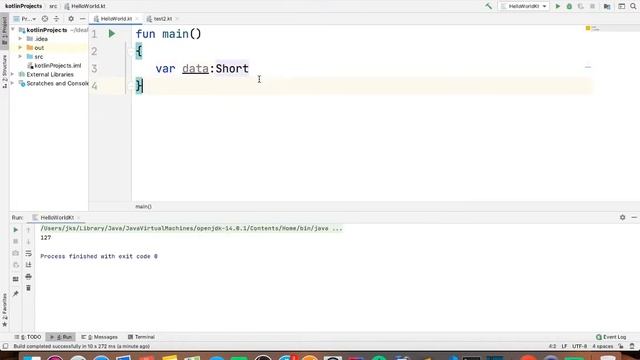The width and height of the screenshot is (640, 360).
Task: Open Search Everywhere magnifier icon
Action: pos(633,6)
